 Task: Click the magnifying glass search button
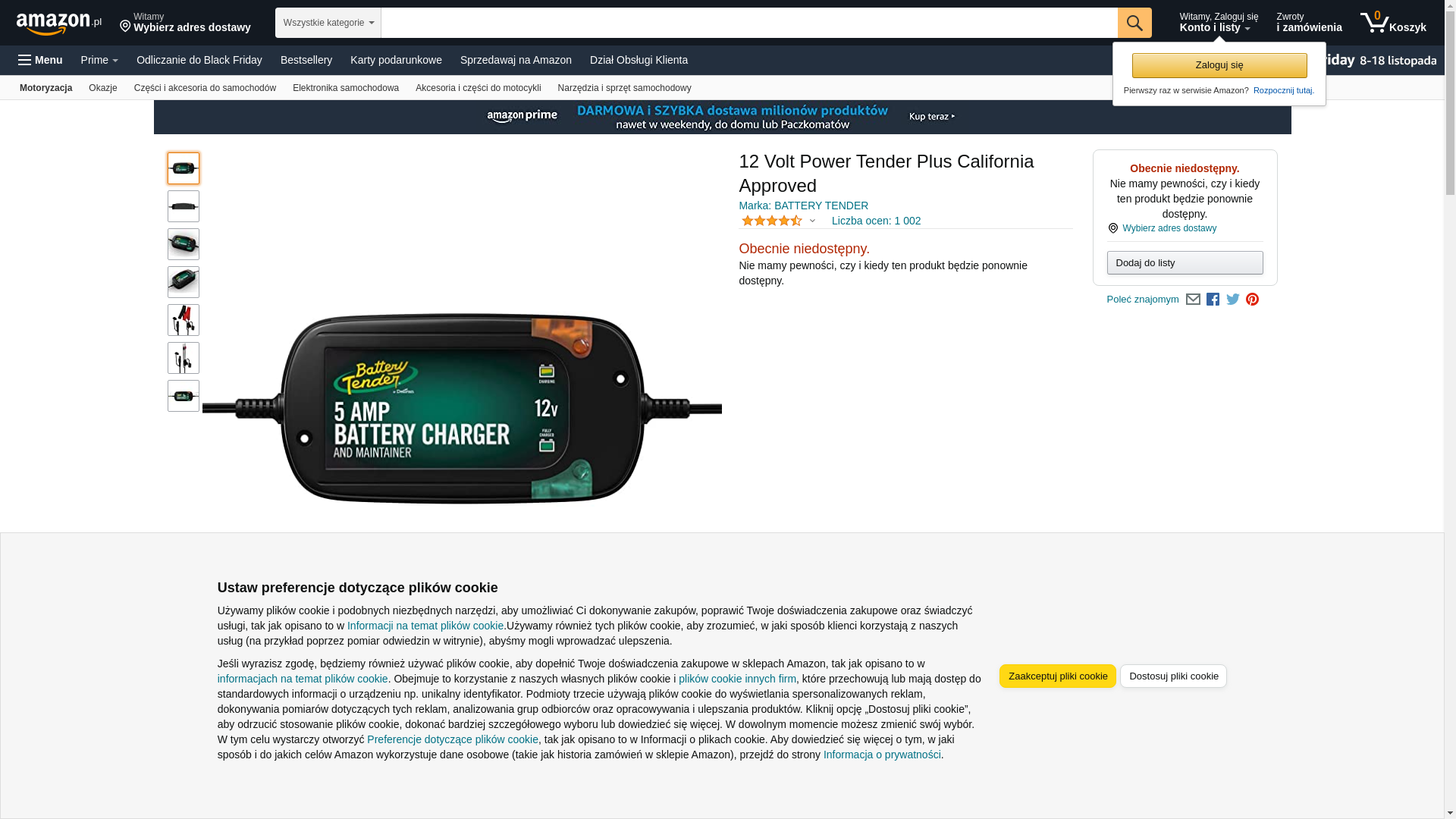point(1134,23)
